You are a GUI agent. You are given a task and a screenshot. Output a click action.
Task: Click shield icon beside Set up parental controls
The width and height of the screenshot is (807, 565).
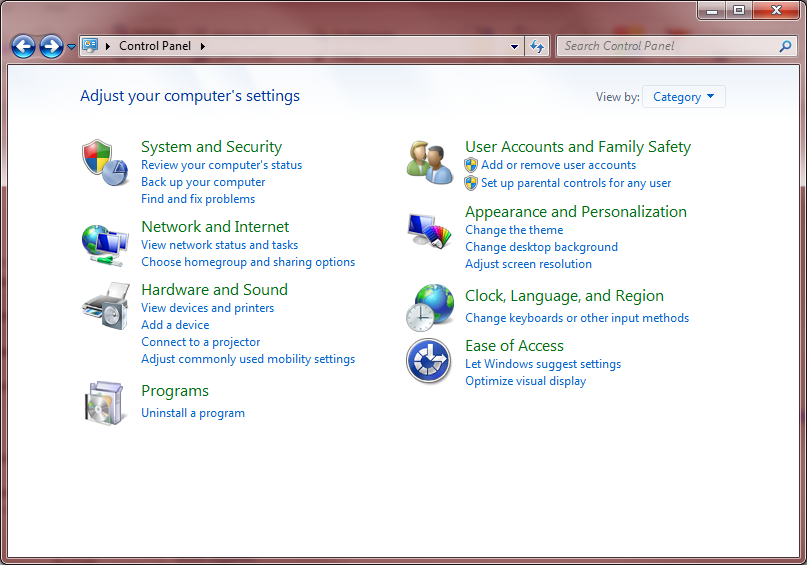coord(470,183)
